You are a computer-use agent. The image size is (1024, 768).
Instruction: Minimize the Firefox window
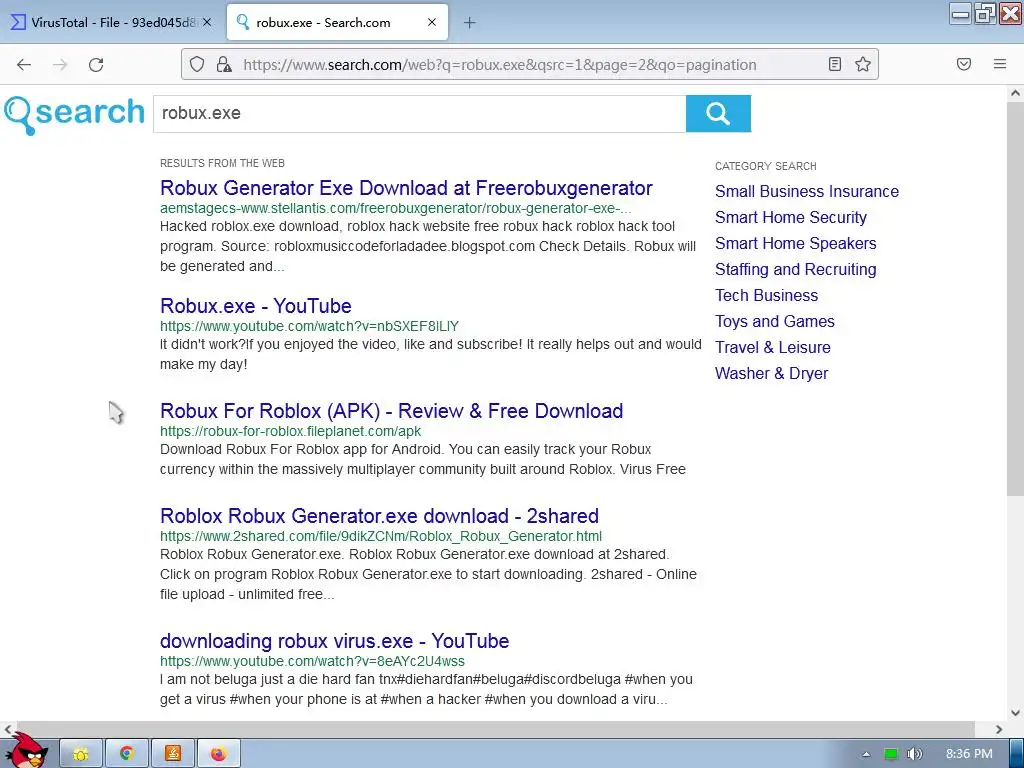click(961, 13)
